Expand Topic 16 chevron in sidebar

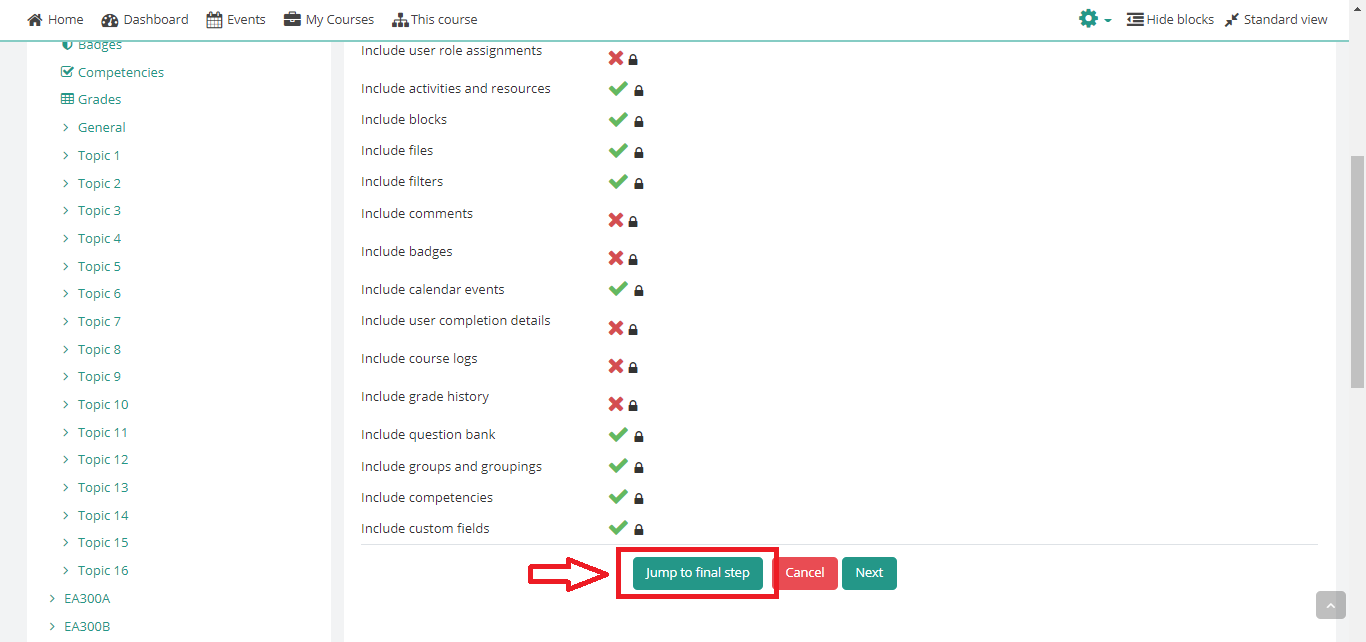(66, 570)
